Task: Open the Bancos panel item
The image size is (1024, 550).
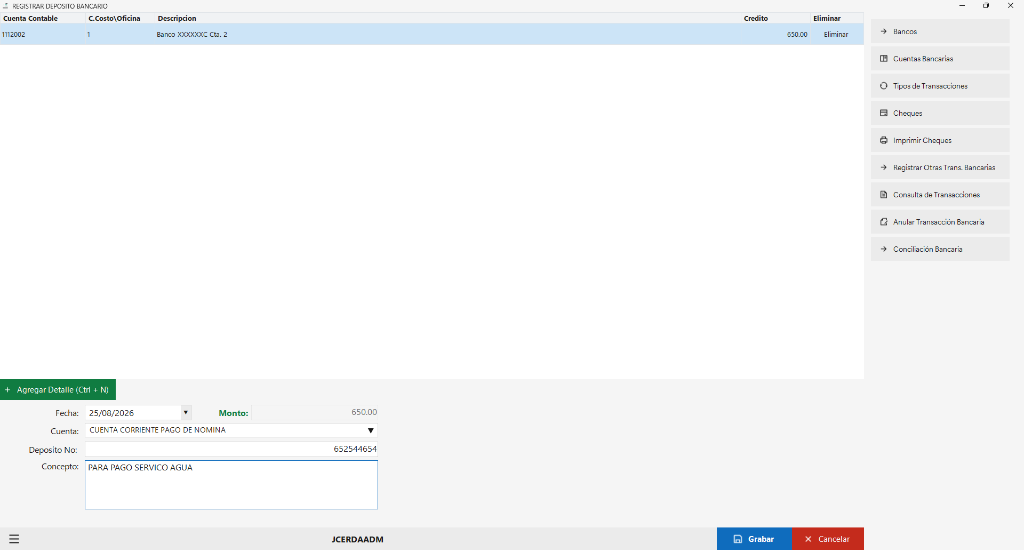Action: (940, 31)
